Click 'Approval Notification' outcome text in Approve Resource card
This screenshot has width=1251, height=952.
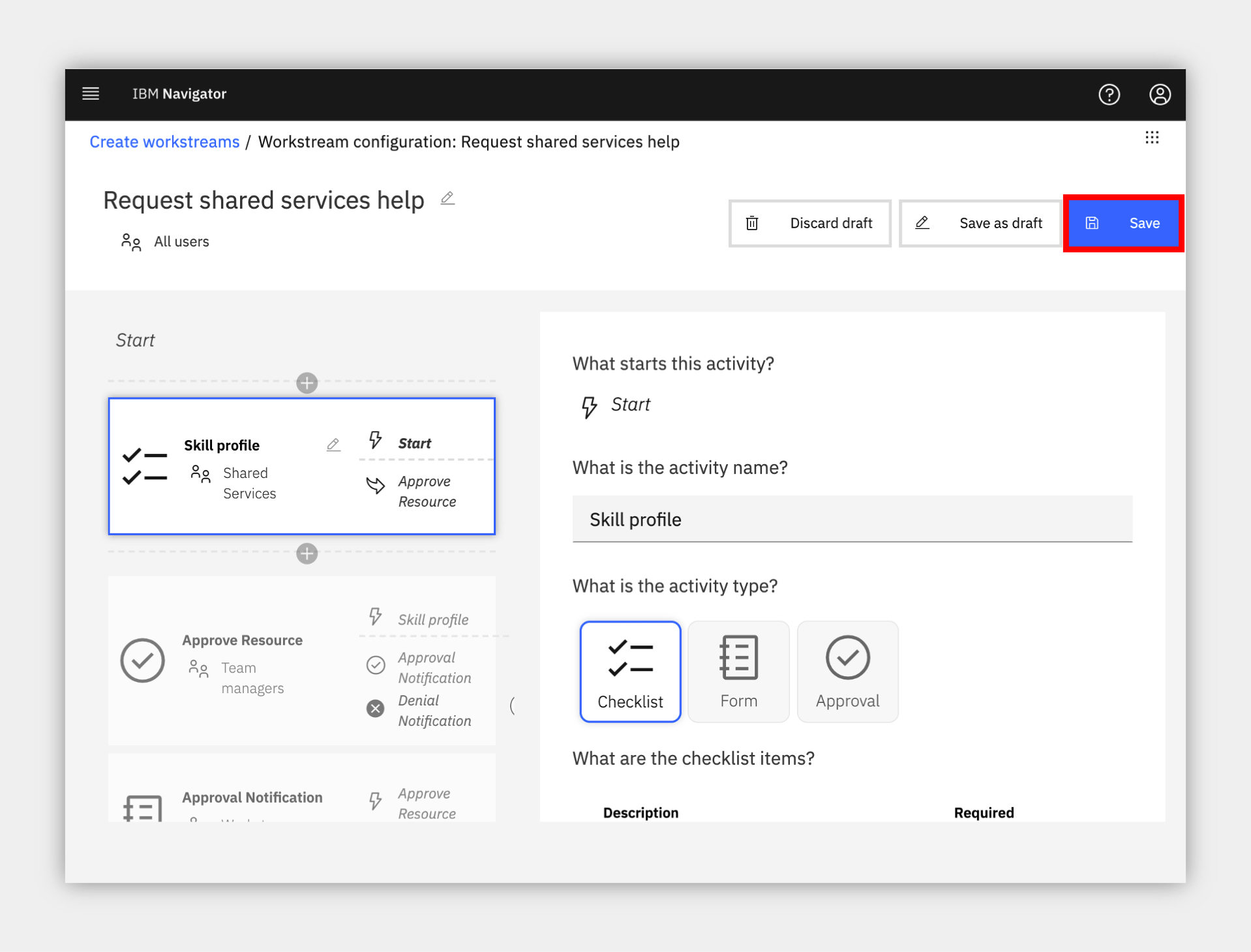[434, 668]
